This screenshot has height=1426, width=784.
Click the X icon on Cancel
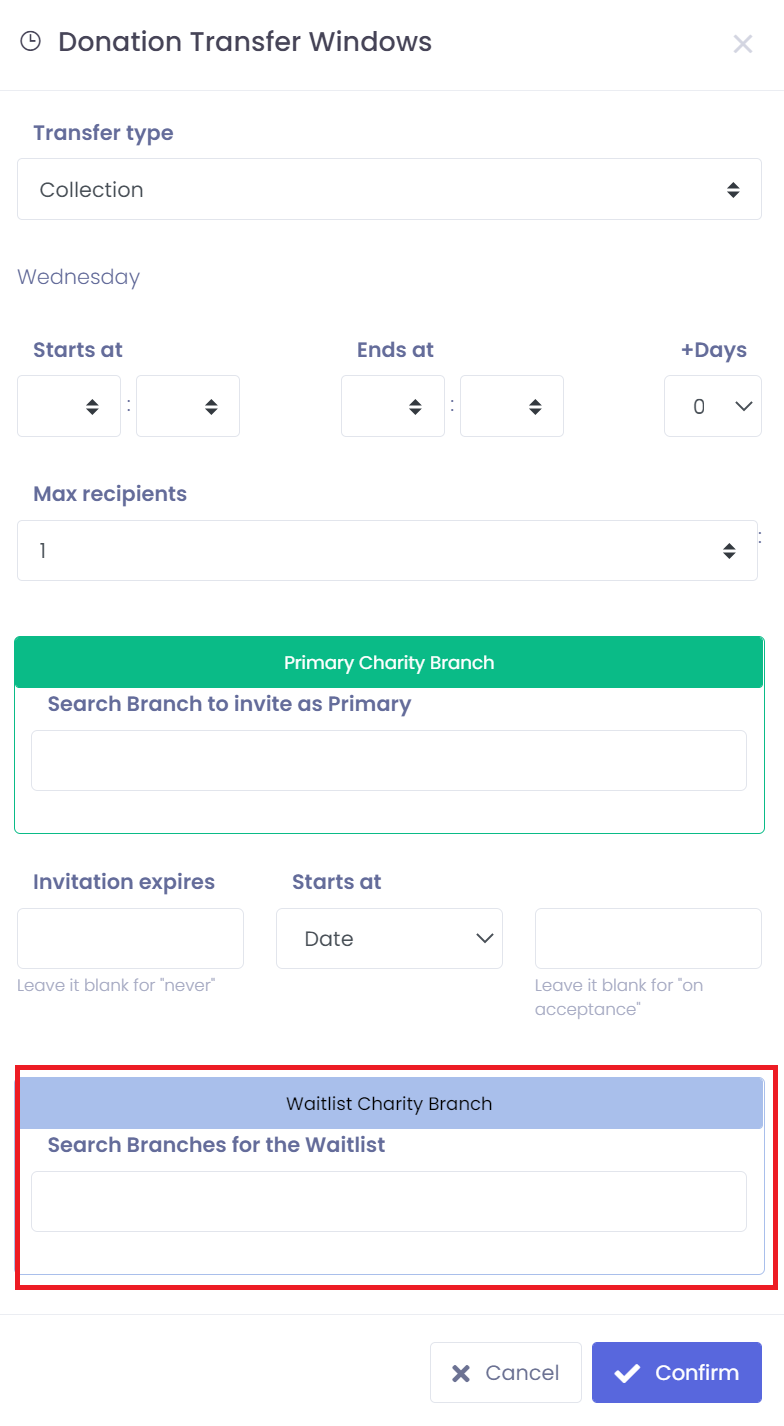coord(461,1373)
